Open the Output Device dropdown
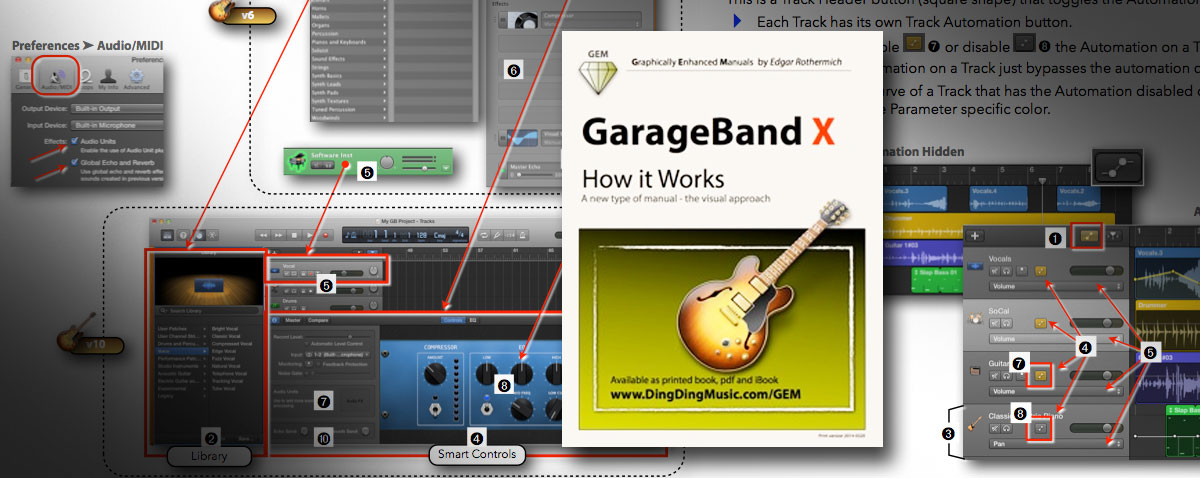Screen dimensions: 1200x478 (117, 108)
